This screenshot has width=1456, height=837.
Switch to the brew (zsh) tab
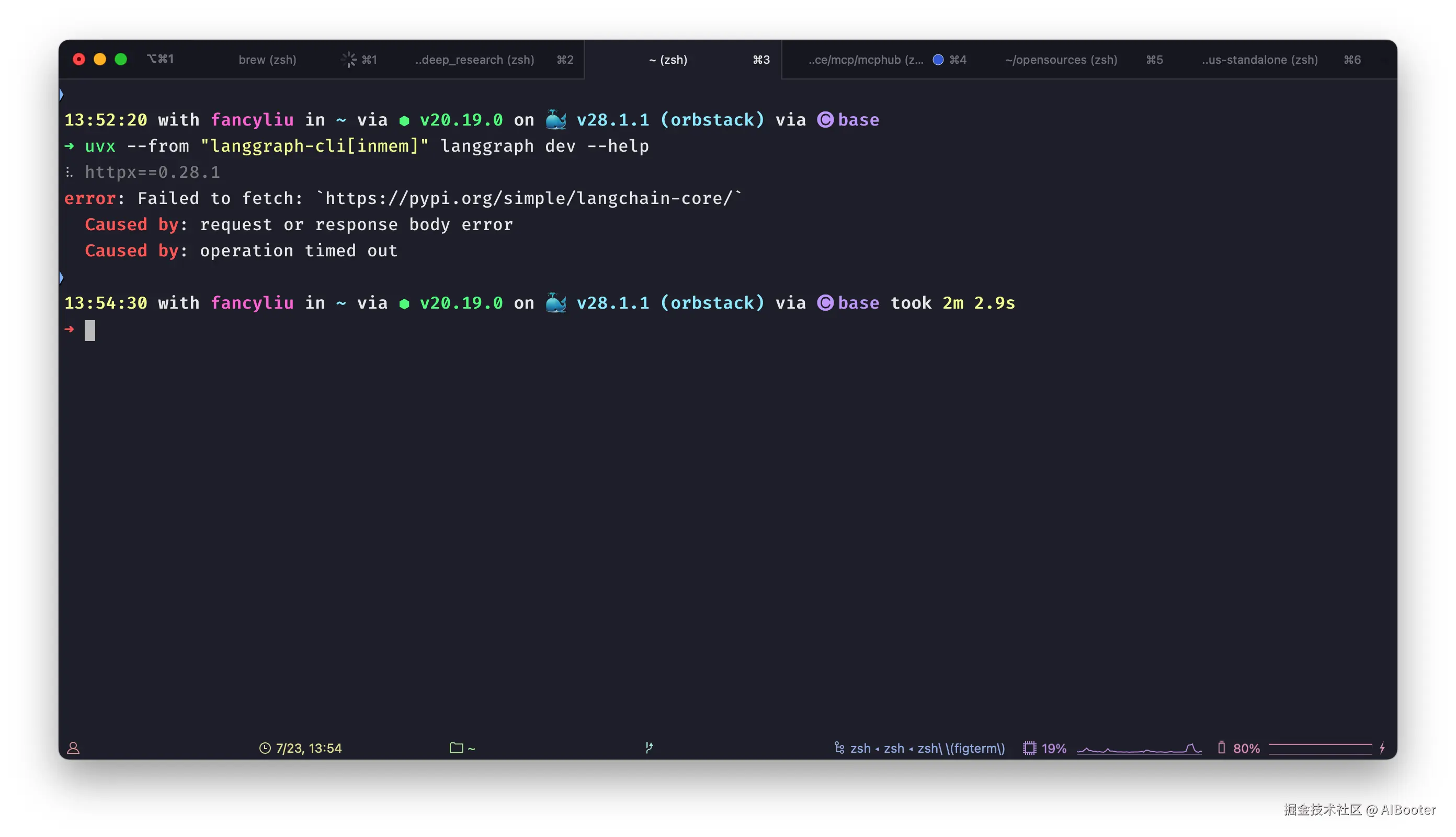(x=267, y=60)
